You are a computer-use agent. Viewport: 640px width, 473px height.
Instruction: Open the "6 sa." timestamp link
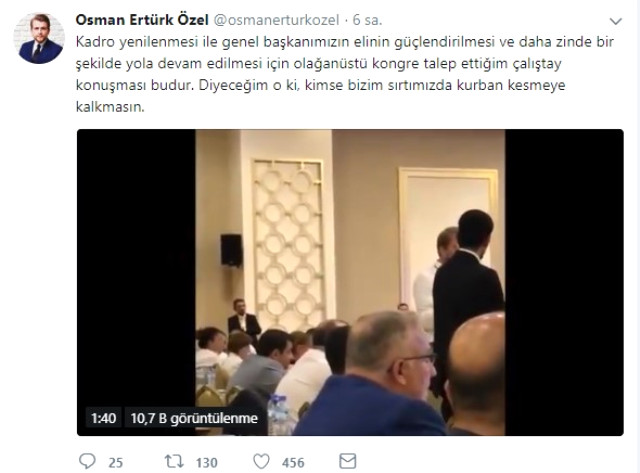coord(367,20)
